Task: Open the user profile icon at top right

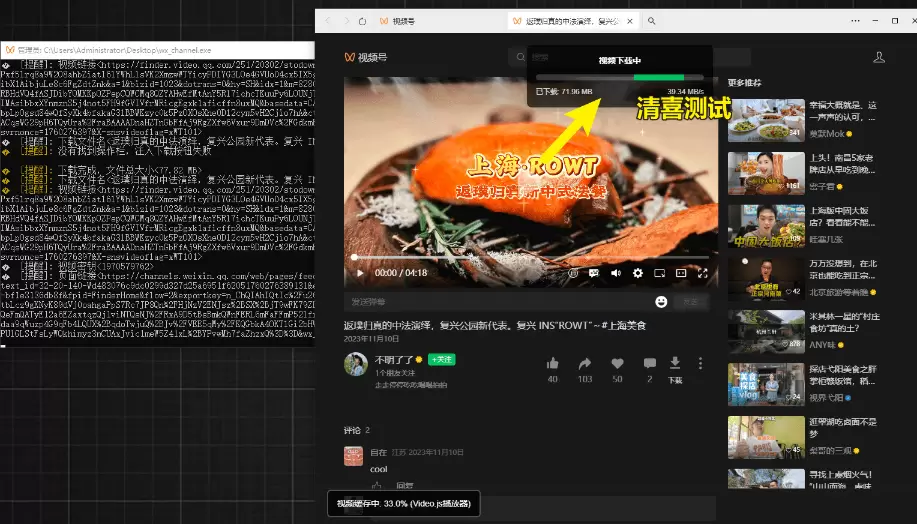Action: coord(878,57)
